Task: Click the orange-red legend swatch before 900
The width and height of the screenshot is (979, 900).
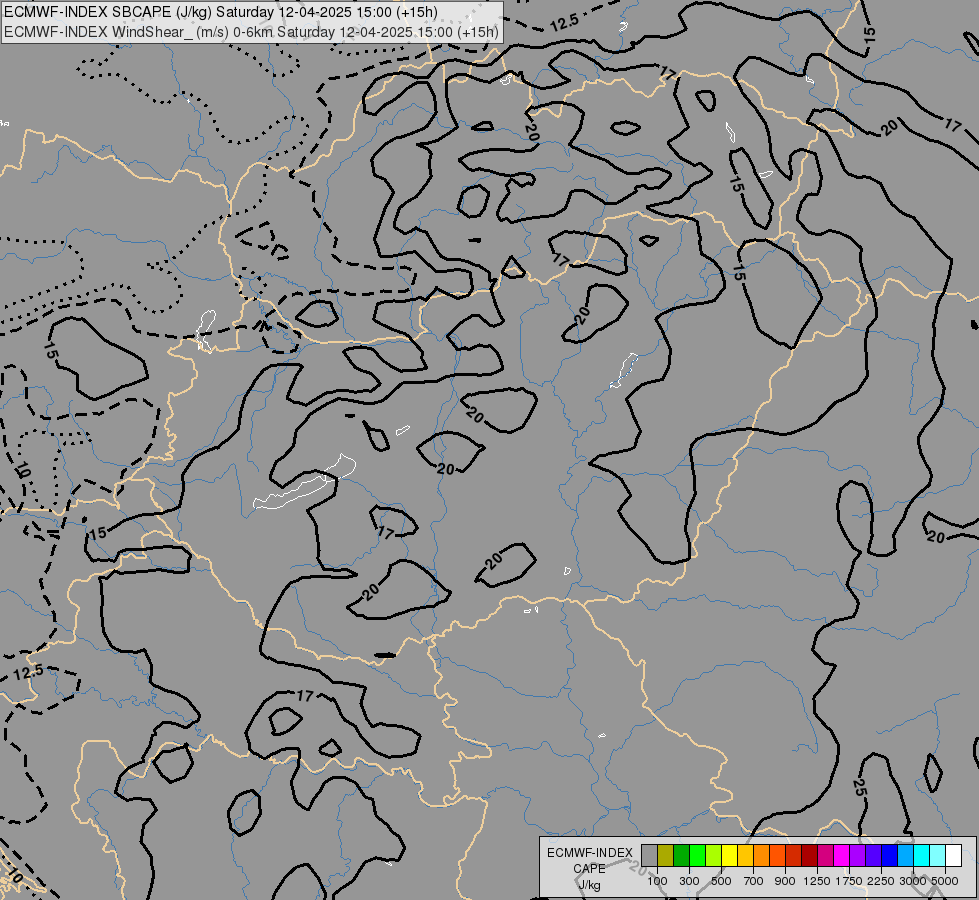Action: [x=777, y=856]
